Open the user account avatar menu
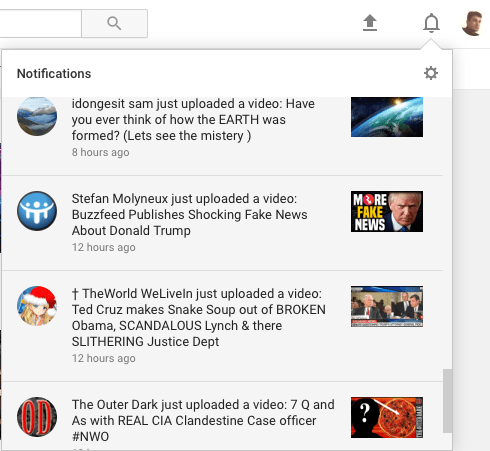 point(473,23)
